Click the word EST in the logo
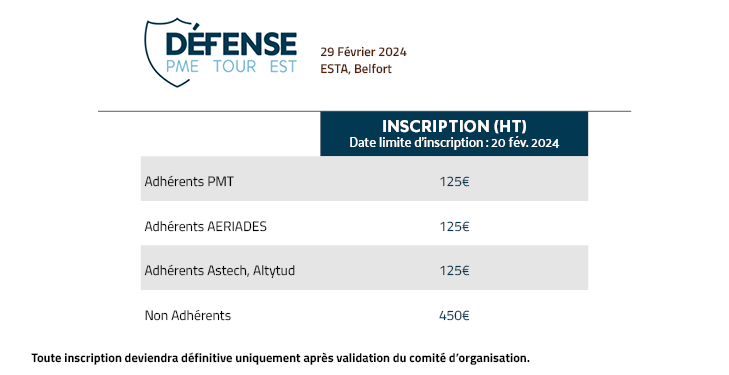Viewport: 729px width, 375px height. pyautogui.click(x=283, y=67)
